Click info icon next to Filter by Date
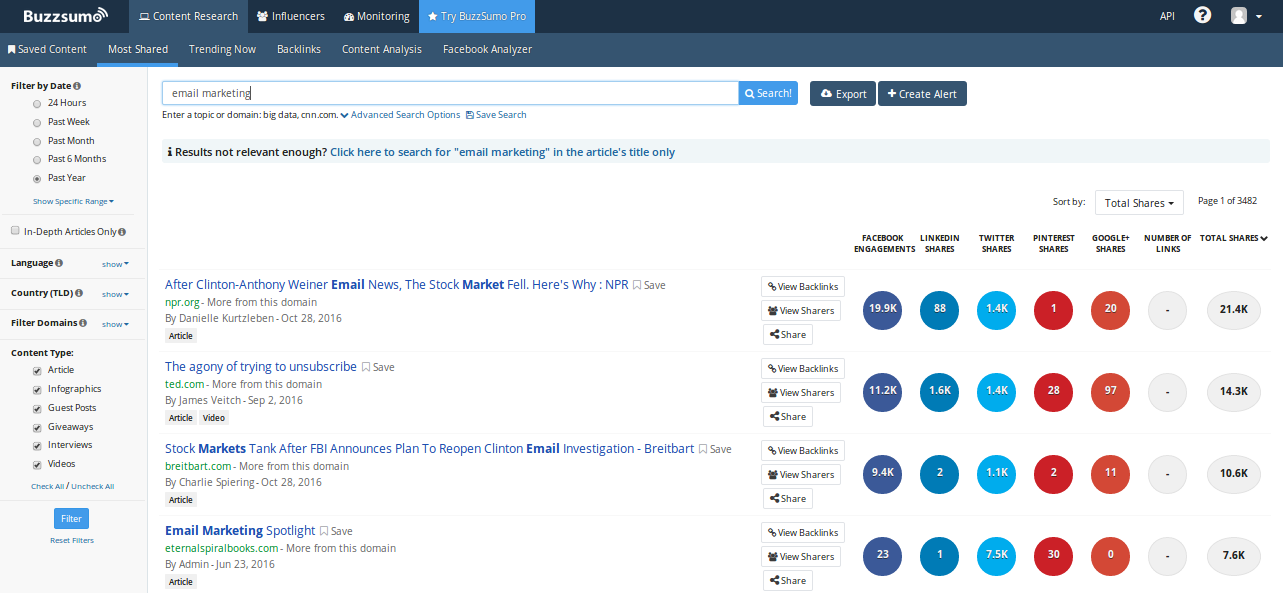The width and height of the screenshot is (1283, 593). [x=78, y=86]
